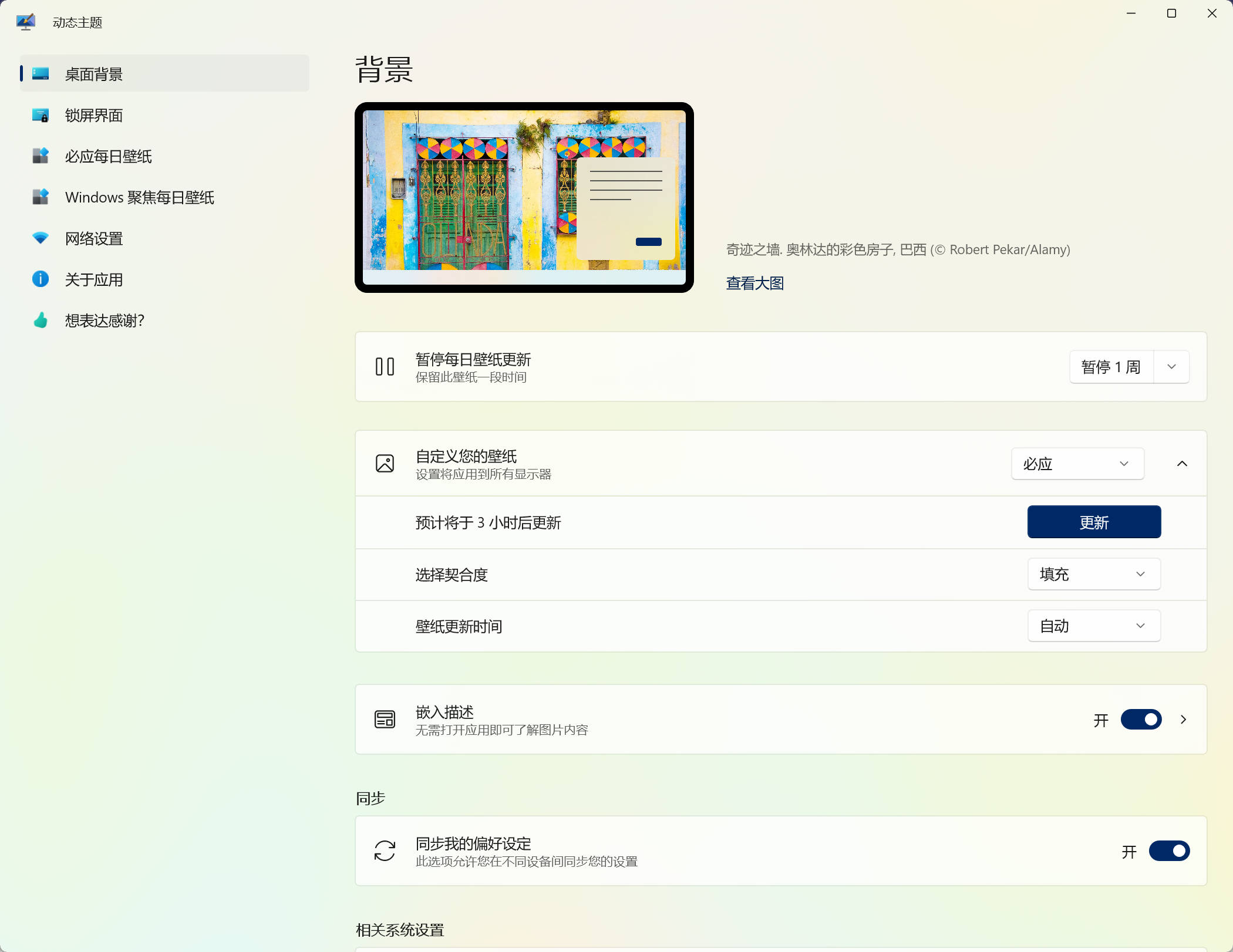Viewport: 1233px width, 952px height.
Task: Click the 桌面背景 monitor icon in sidebar
Action: click(41, 74)
